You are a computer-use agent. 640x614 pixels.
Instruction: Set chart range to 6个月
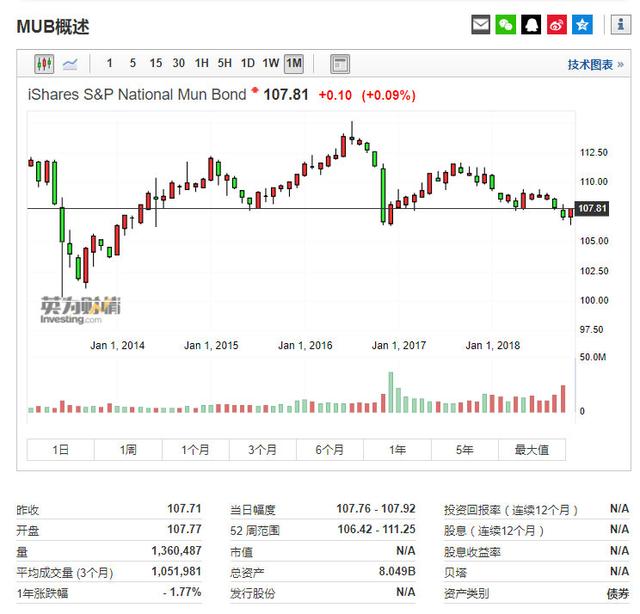pyautogui.click(x=330, y=450)
